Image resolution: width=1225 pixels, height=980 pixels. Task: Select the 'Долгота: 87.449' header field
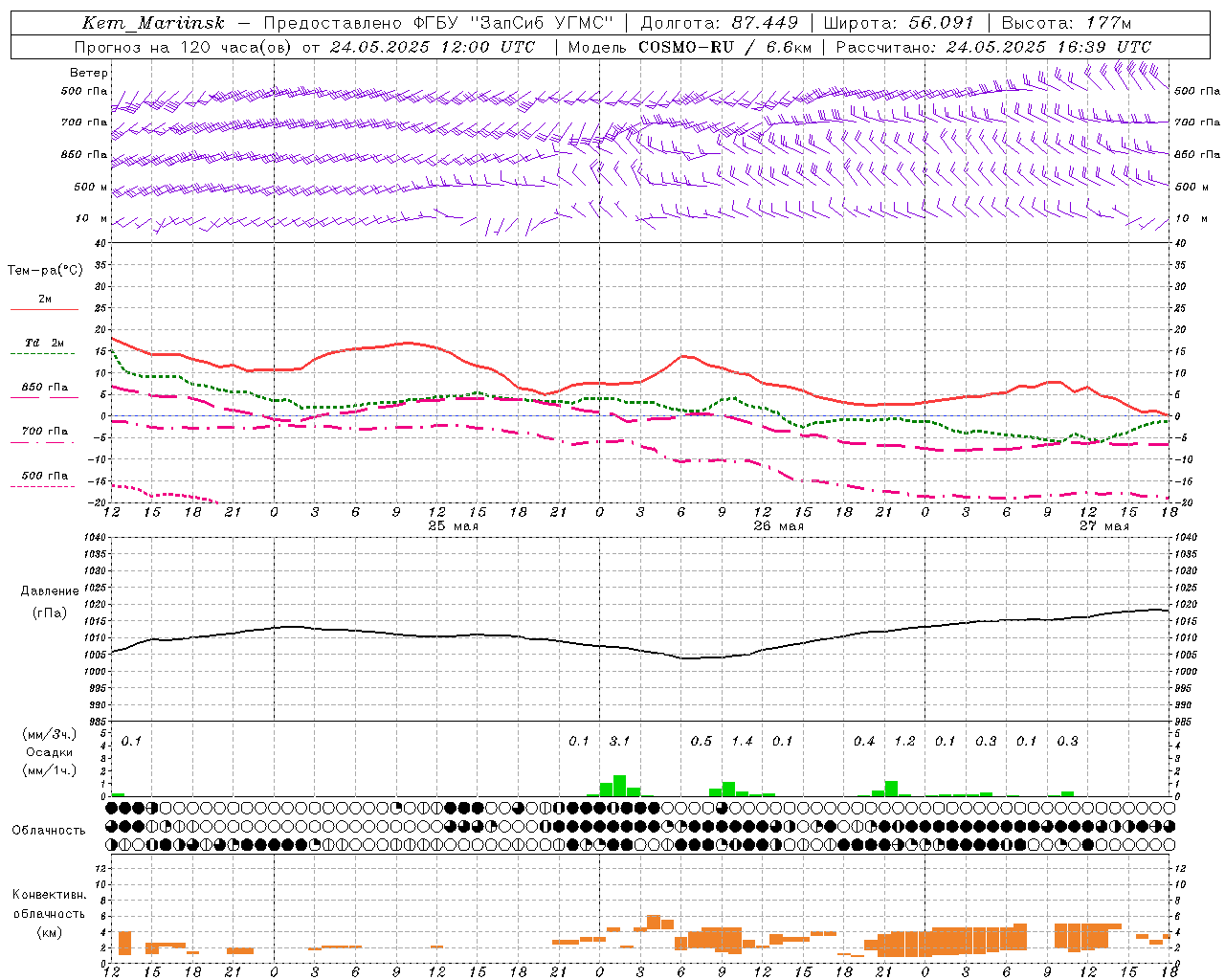click(719, 23)
